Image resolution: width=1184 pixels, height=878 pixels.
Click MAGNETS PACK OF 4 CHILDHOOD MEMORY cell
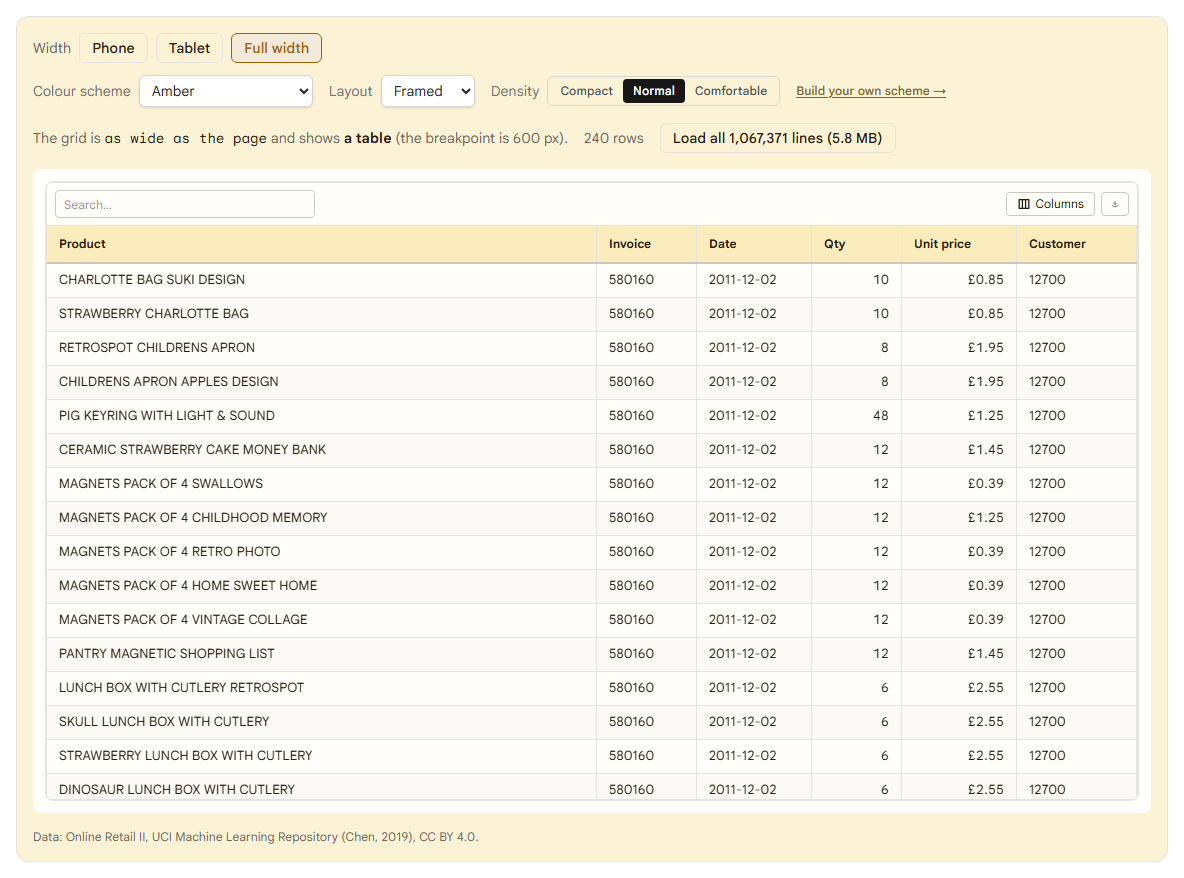tap(322, 518)
